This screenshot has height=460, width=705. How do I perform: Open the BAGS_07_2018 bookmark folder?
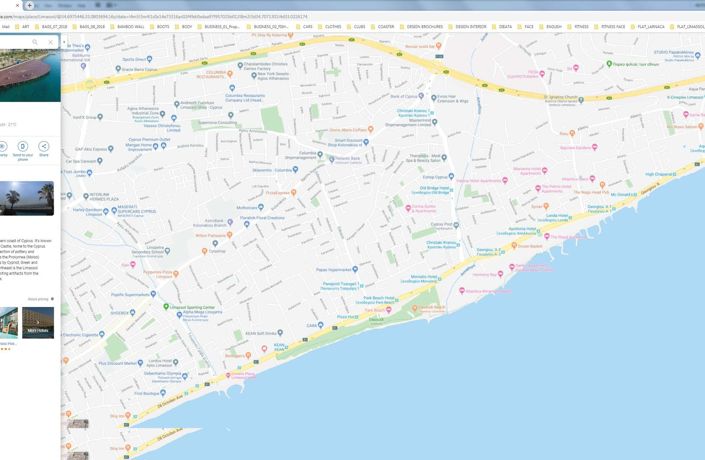tap(51, 27)
